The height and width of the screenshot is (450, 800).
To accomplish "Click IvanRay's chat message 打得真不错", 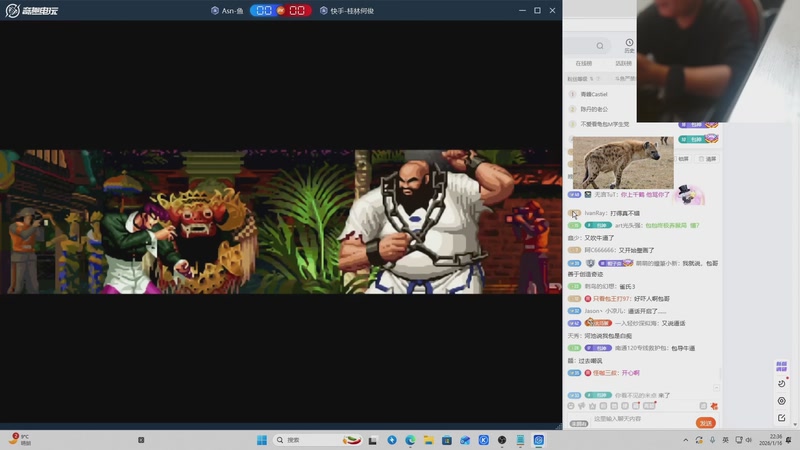I will (625, 213).
